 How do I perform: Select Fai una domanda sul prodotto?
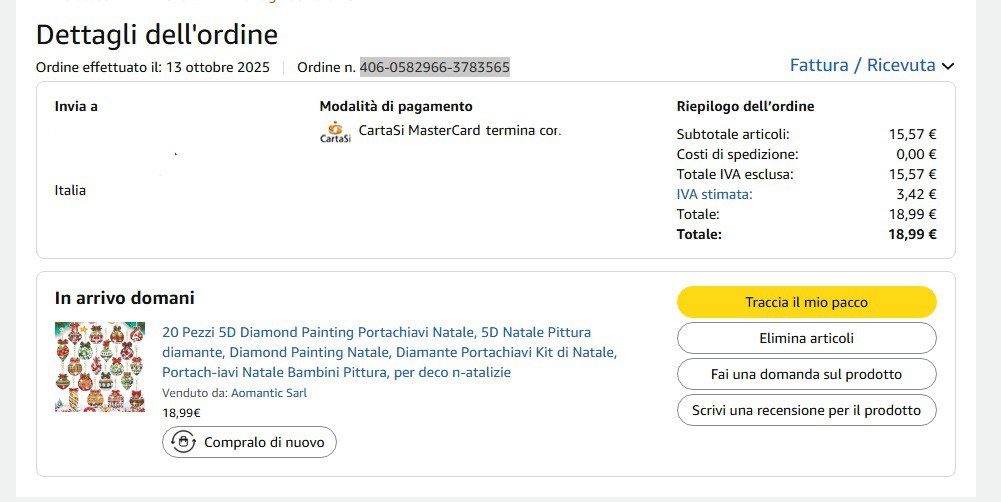click(x=806, y=374)
